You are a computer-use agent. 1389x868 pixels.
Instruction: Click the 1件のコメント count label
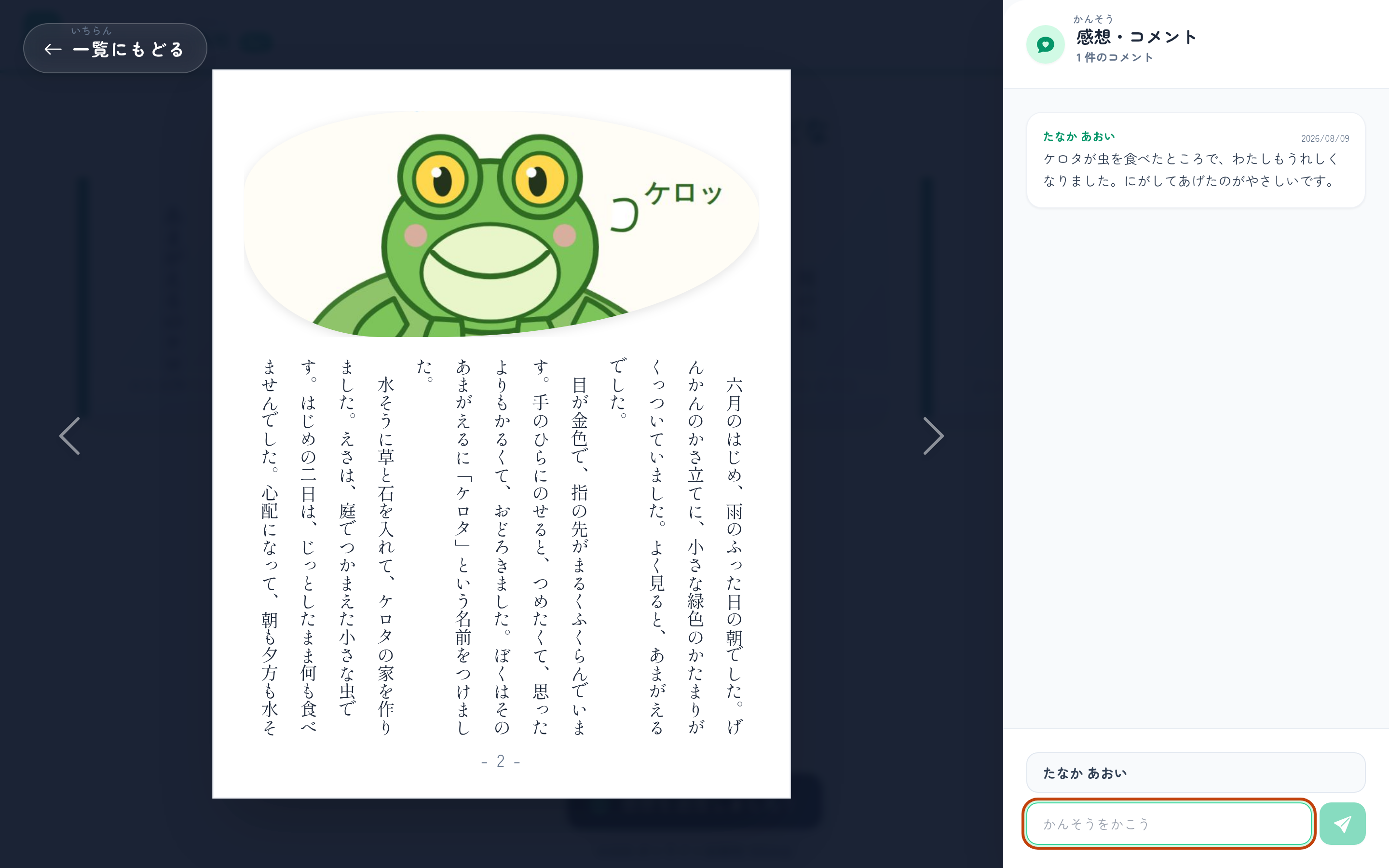1114,57
